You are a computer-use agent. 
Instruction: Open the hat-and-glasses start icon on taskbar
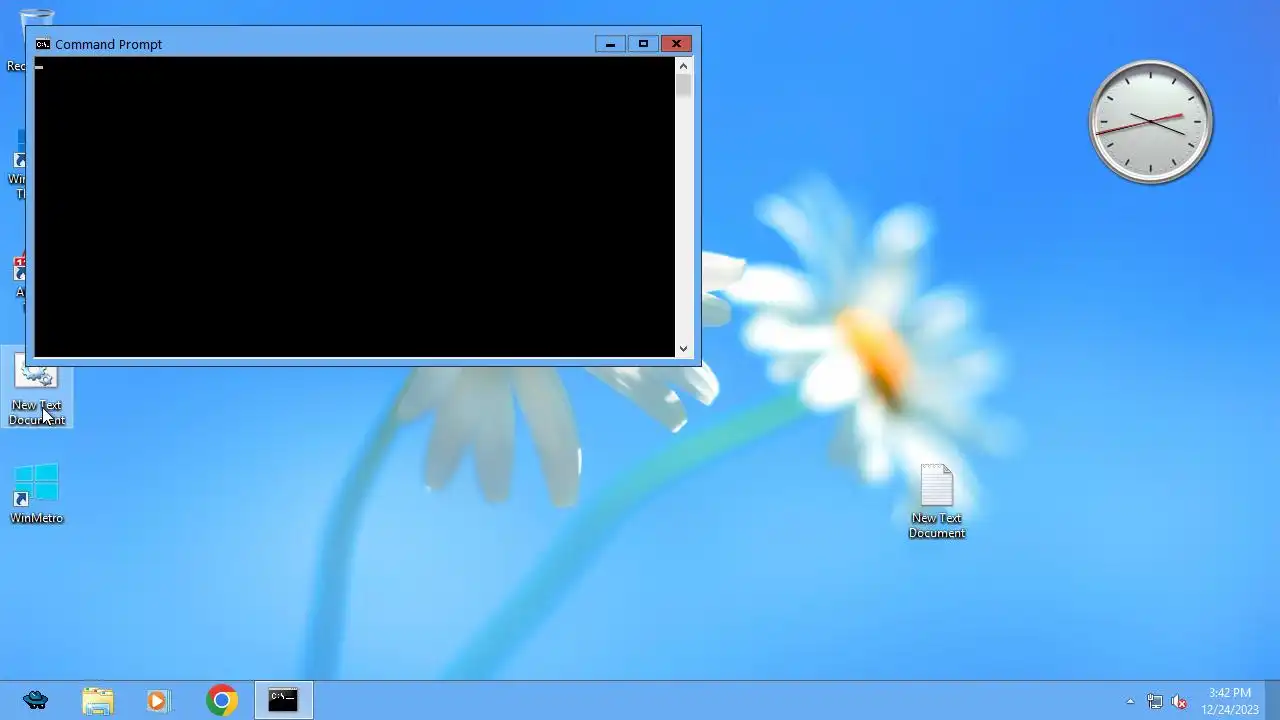coord(35,701)
